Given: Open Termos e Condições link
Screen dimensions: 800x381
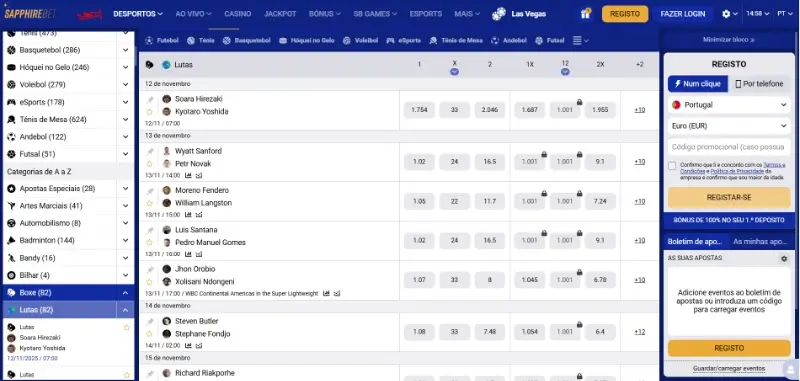Looking at the screenshot, I should (x=732, y=168).
